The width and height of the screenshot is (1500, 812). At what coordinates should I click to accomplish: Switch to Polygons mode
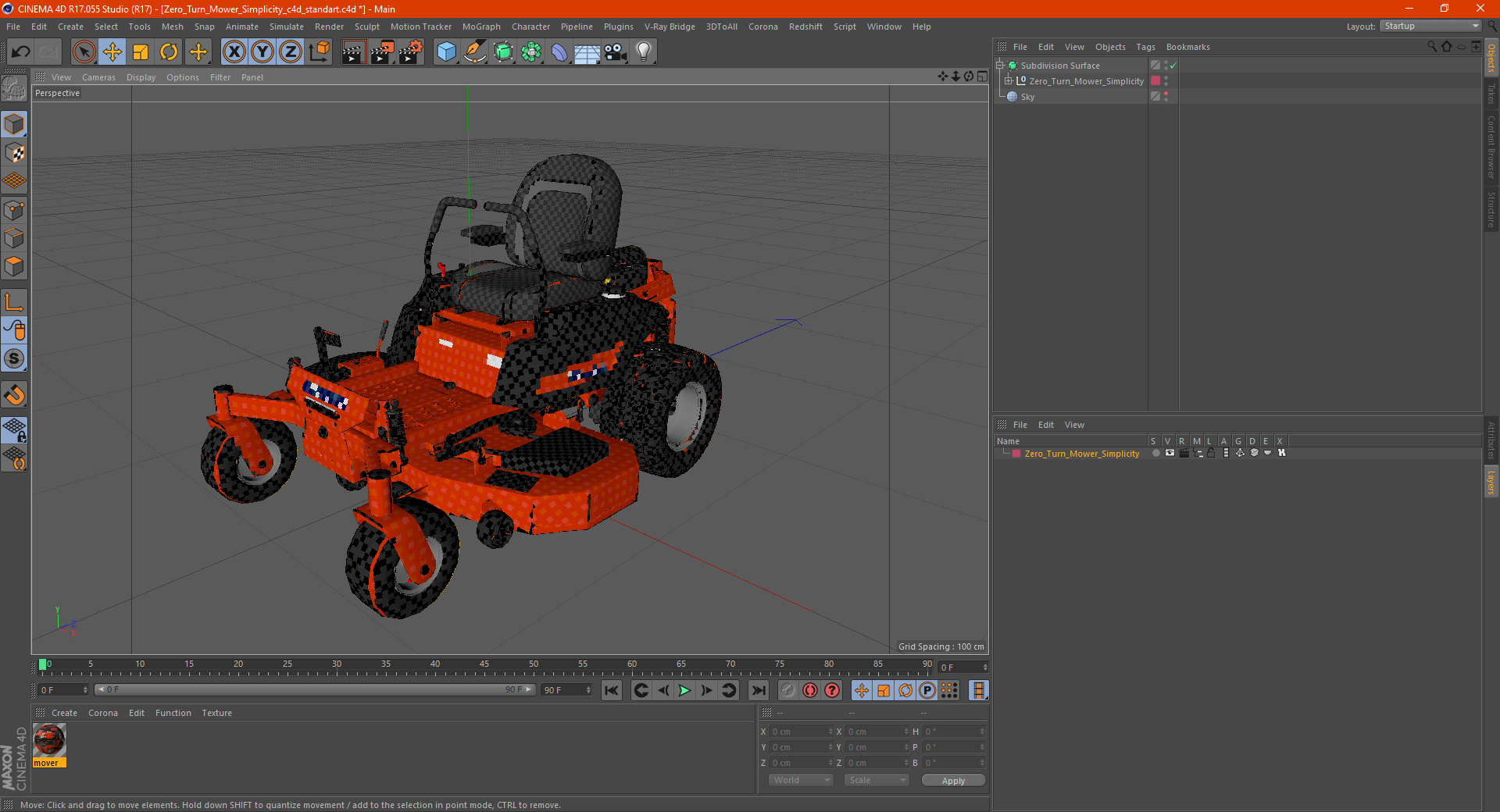[x=14, y=267]
